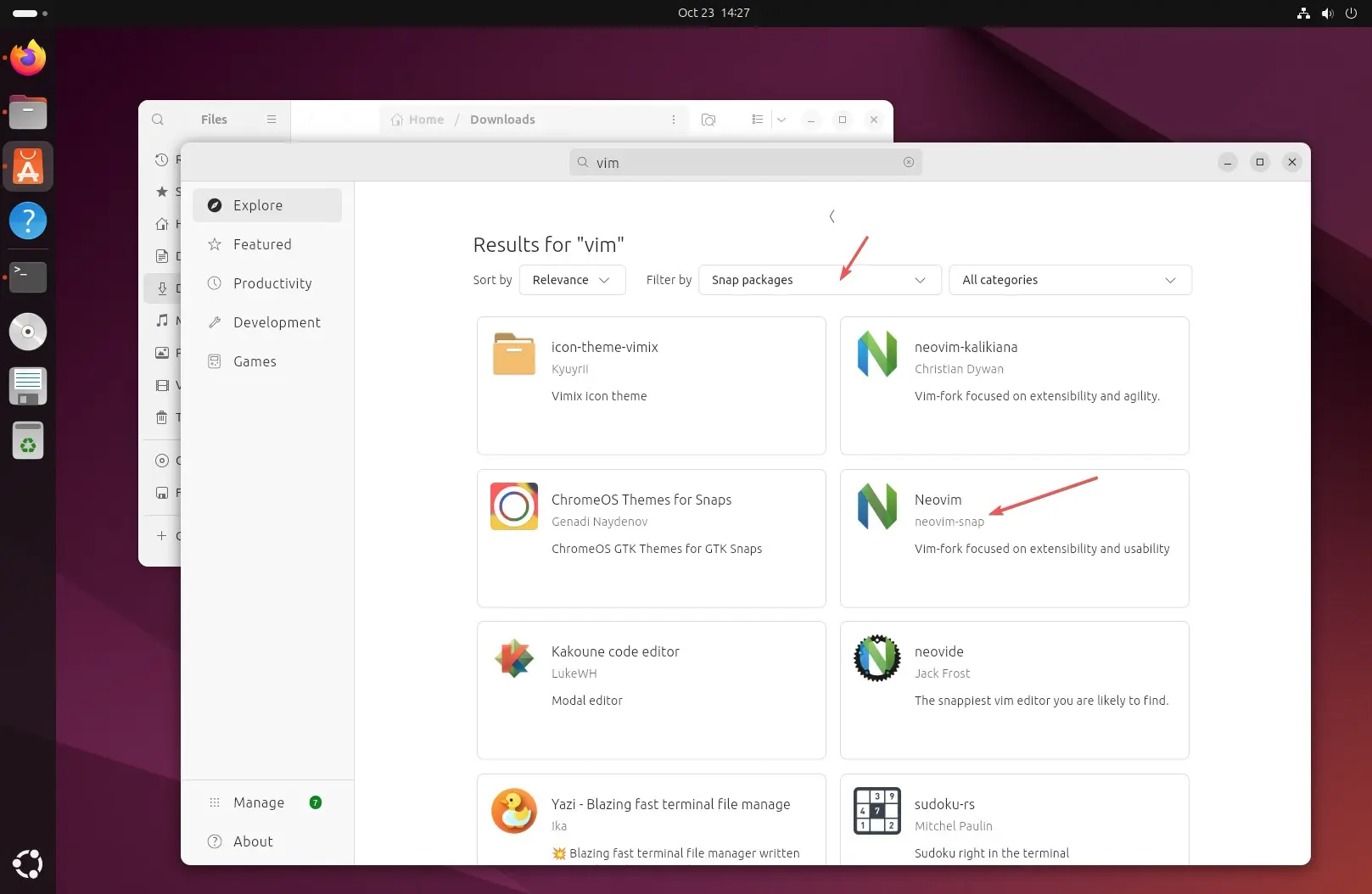Click Downloads in Files path bar
Image resolution: width=1372 pixels, height=894 pixels.
[502, 120]
